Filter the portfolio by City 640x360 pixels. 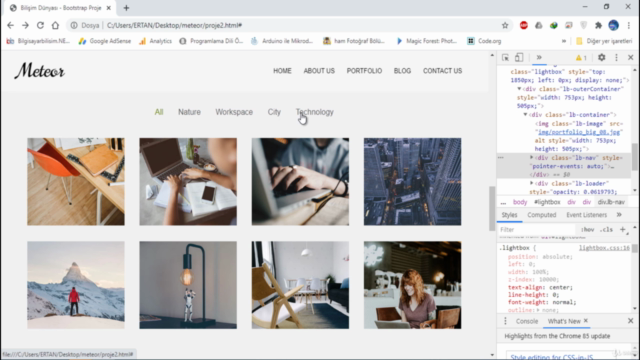(274, 112)
